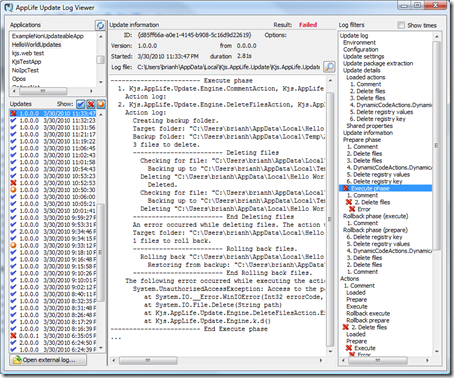Viewport: 454px width, 378px height.
Task: Select update dated 3/30/2010 11:32:23
Action: pyautogui.click(x=53, y=120)
